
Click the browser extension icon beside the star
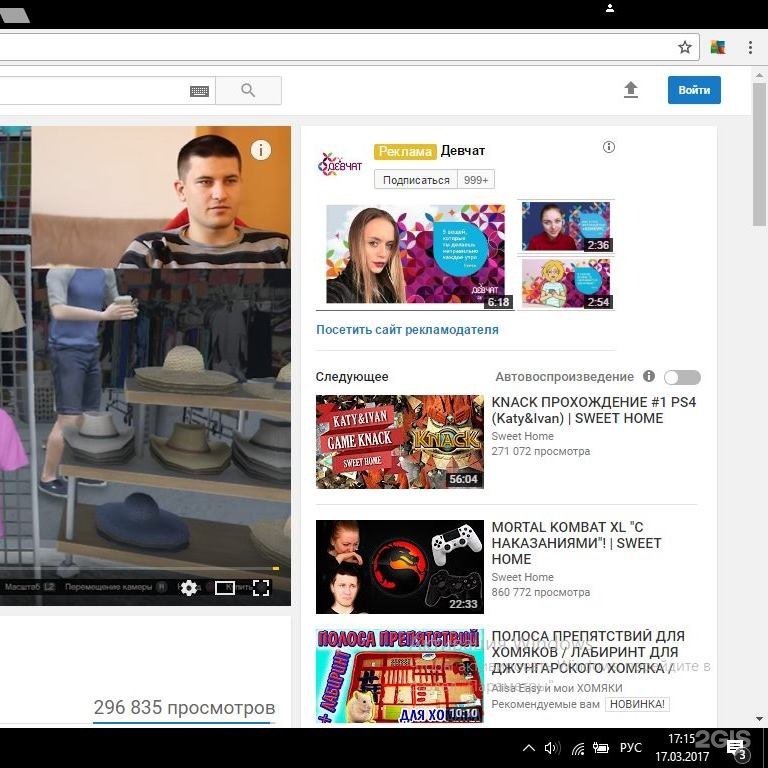717,47
